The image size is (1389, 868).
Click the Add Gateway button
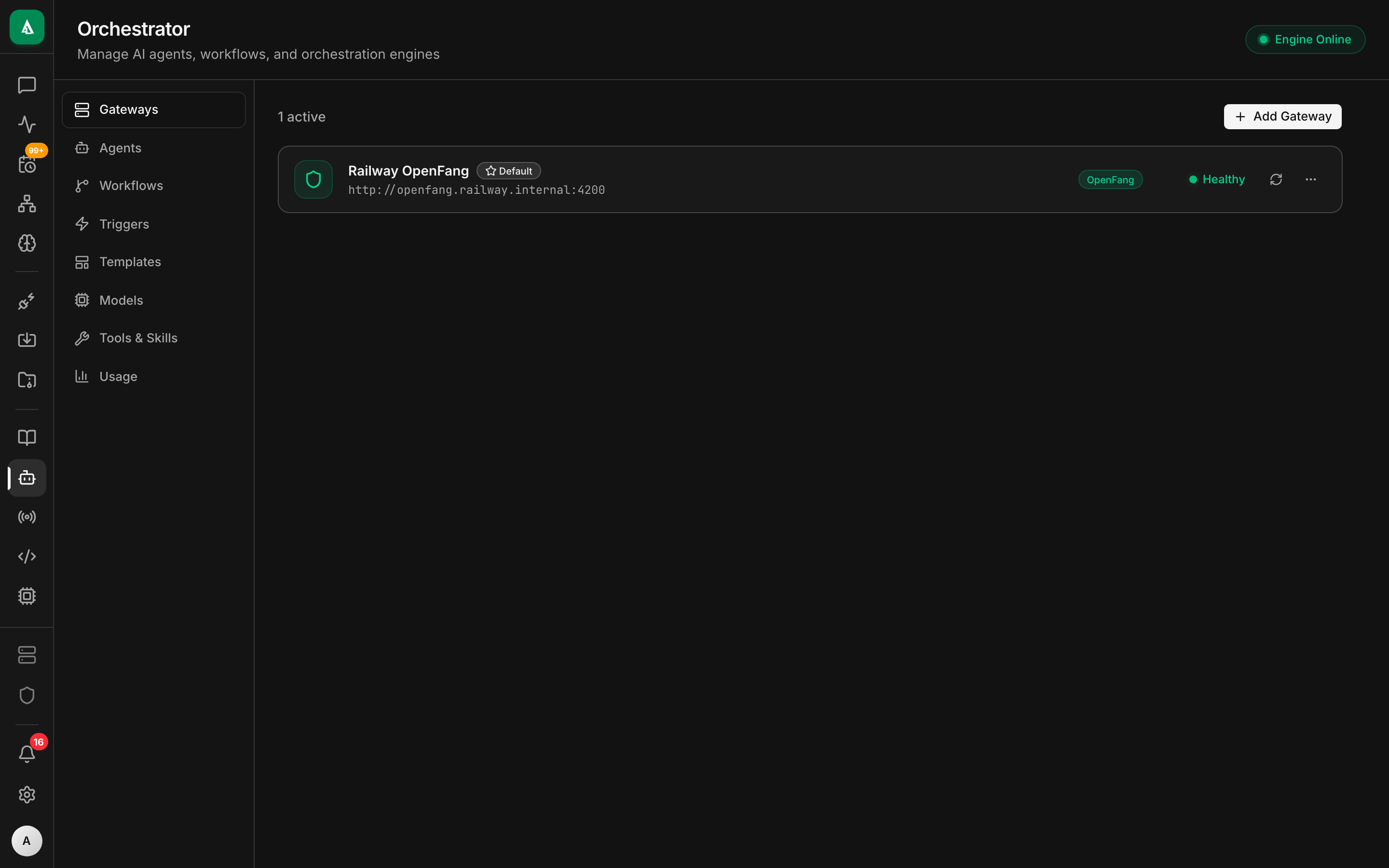pos(1281,116)
